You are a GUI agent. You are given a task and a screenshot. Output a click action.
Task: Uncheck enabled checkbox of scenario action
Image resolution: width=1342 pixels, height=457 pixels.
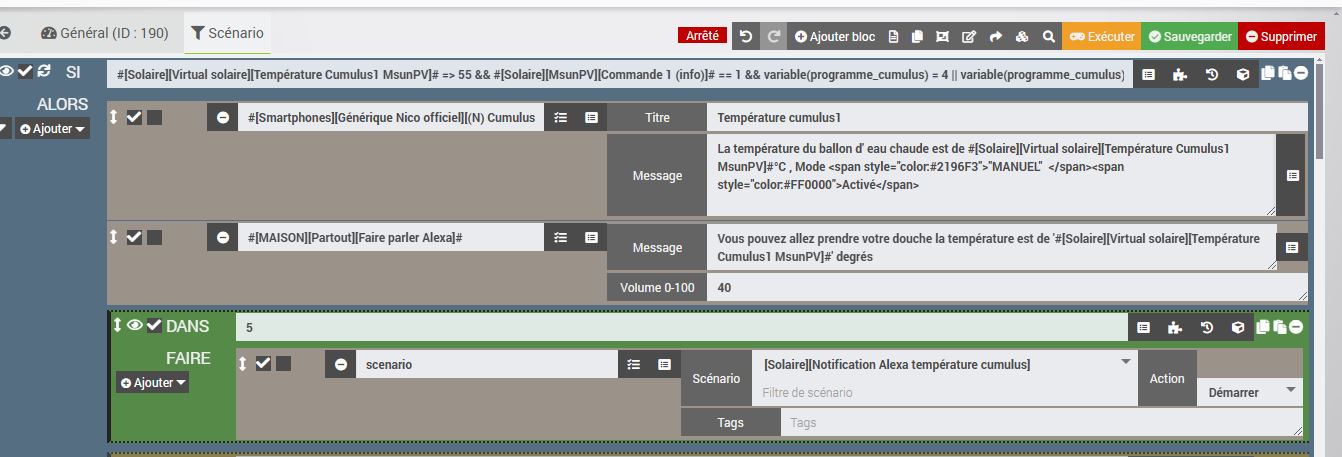[263, 363]
